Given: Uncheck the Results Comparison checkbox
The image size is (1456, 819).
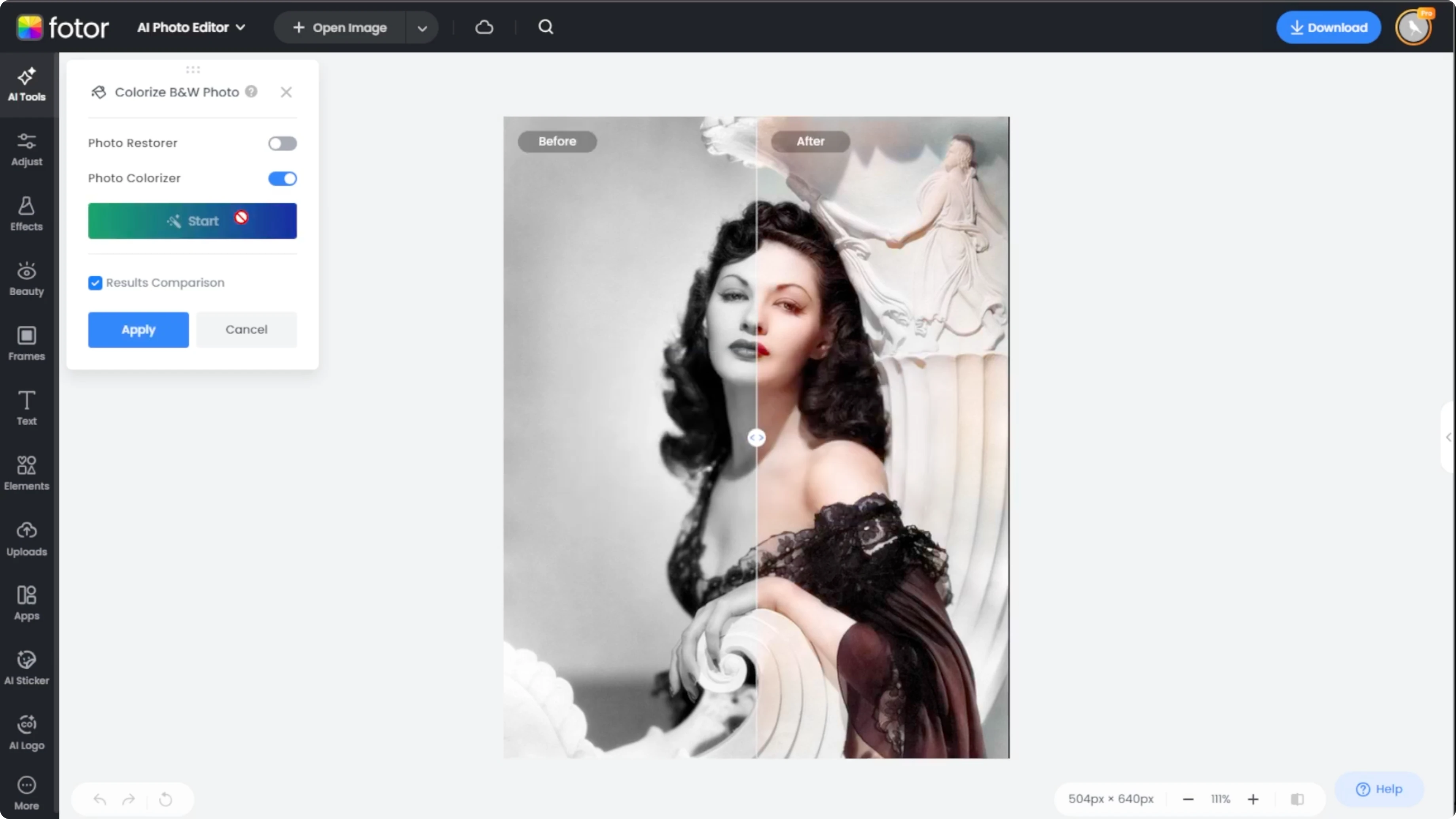Looking at the screenshot, I should click(95, 282).
